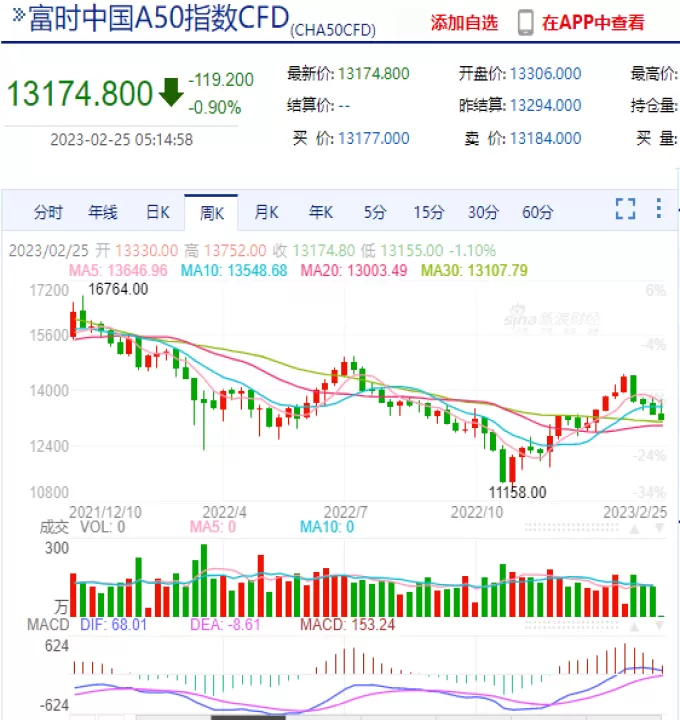Click the change value -119.200
The image size is (680, 720).
pos(221,80)
